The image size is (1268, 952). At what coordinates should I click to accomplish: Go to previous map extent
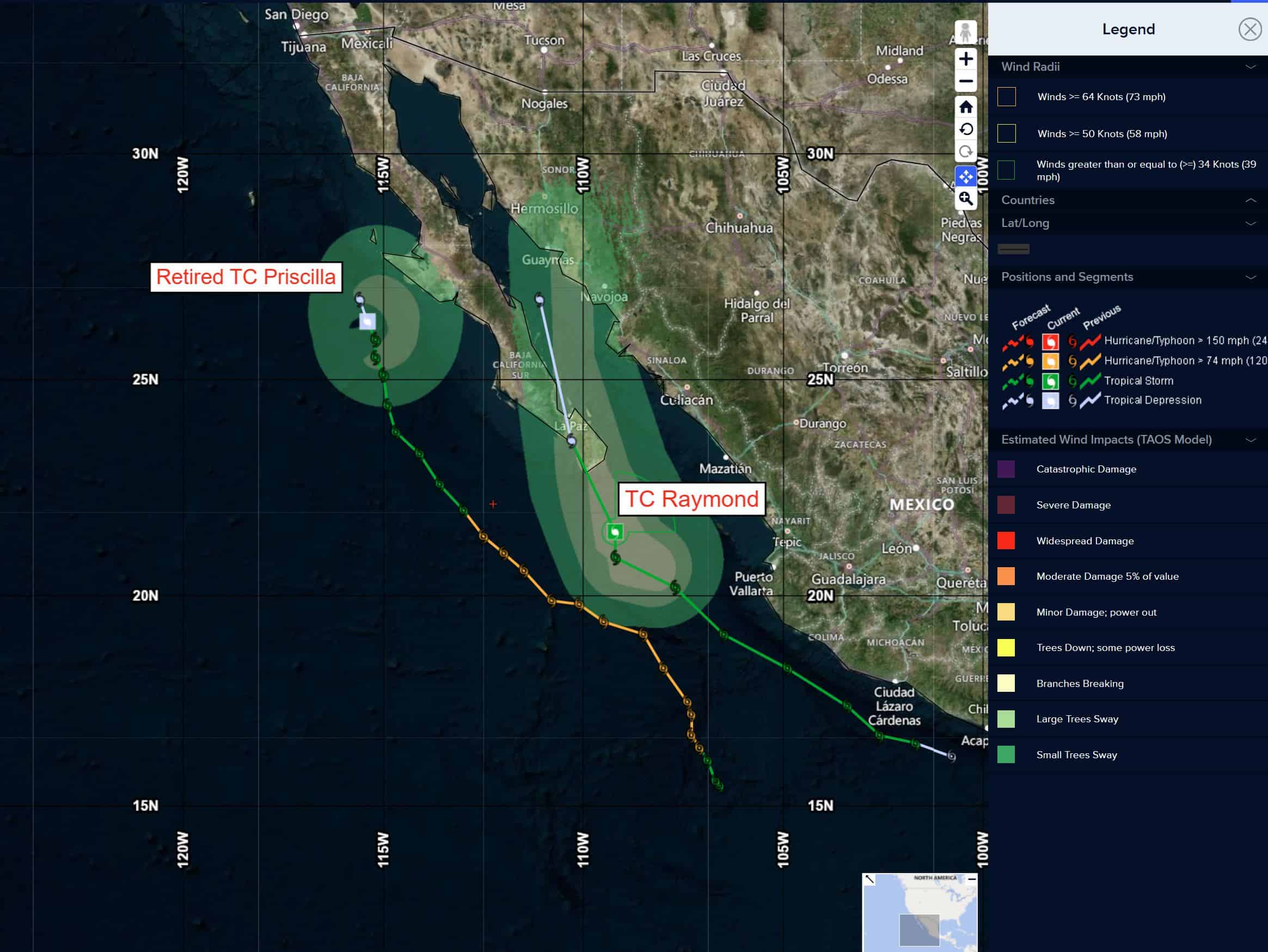[965, 130]
